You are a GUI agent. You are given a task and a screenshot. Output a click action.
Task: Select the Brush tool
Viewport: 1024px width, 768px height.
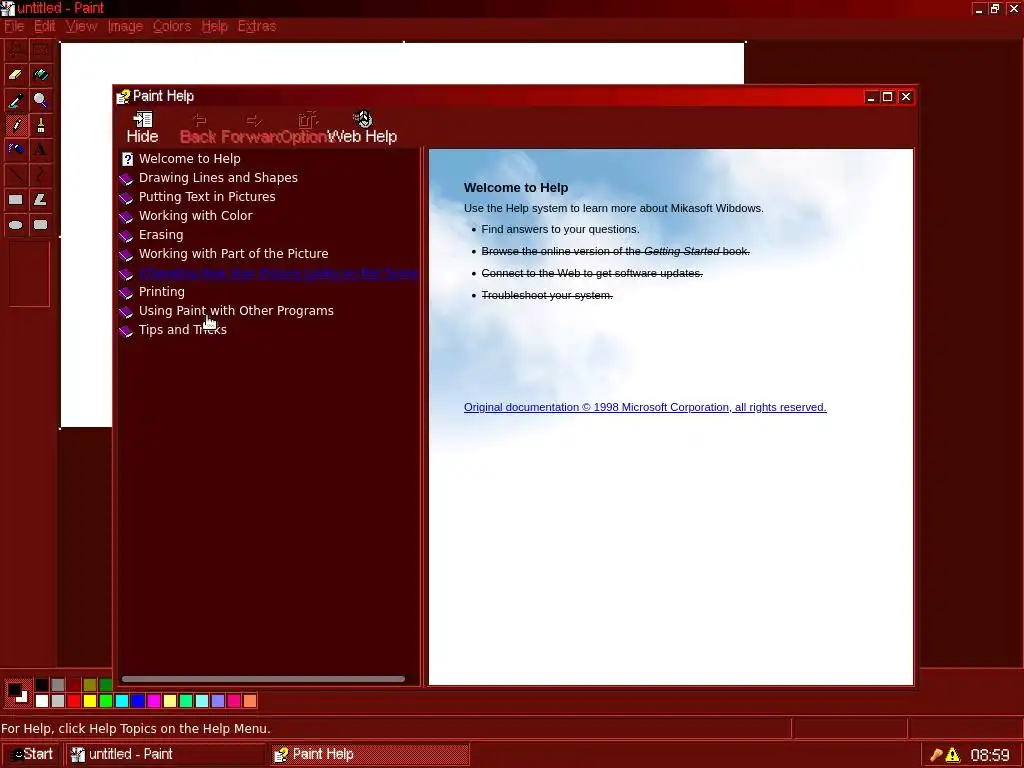click(40, 125)
